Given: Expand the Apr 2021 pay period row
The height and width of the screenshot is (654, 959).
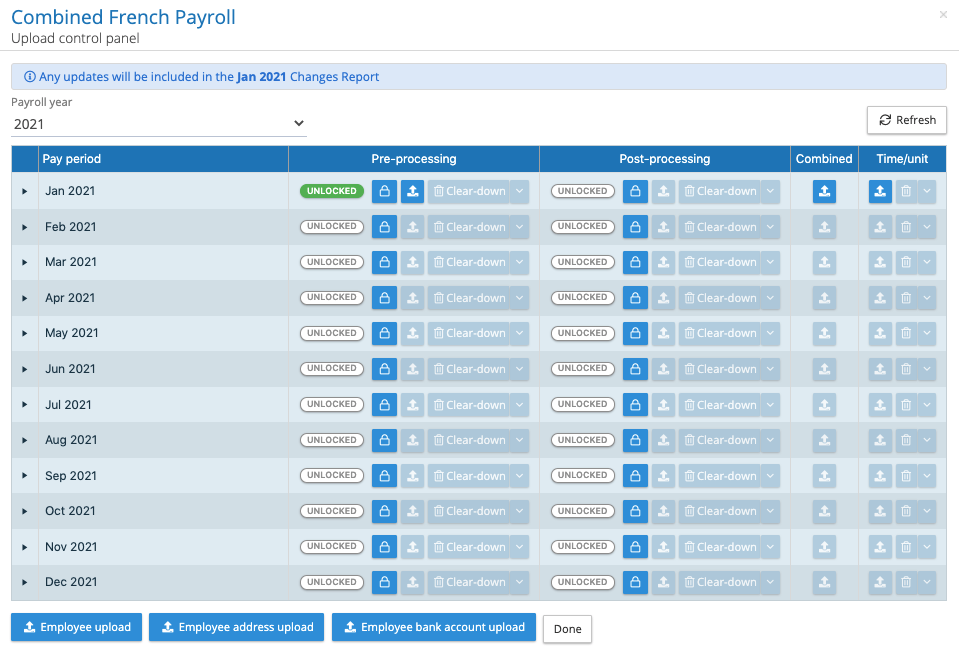Looking at the screenshot, I should [25, 298].
